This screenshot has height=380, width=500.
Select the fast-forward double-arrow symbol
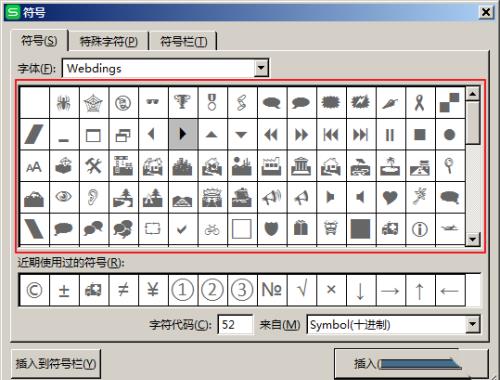(301, 135)
